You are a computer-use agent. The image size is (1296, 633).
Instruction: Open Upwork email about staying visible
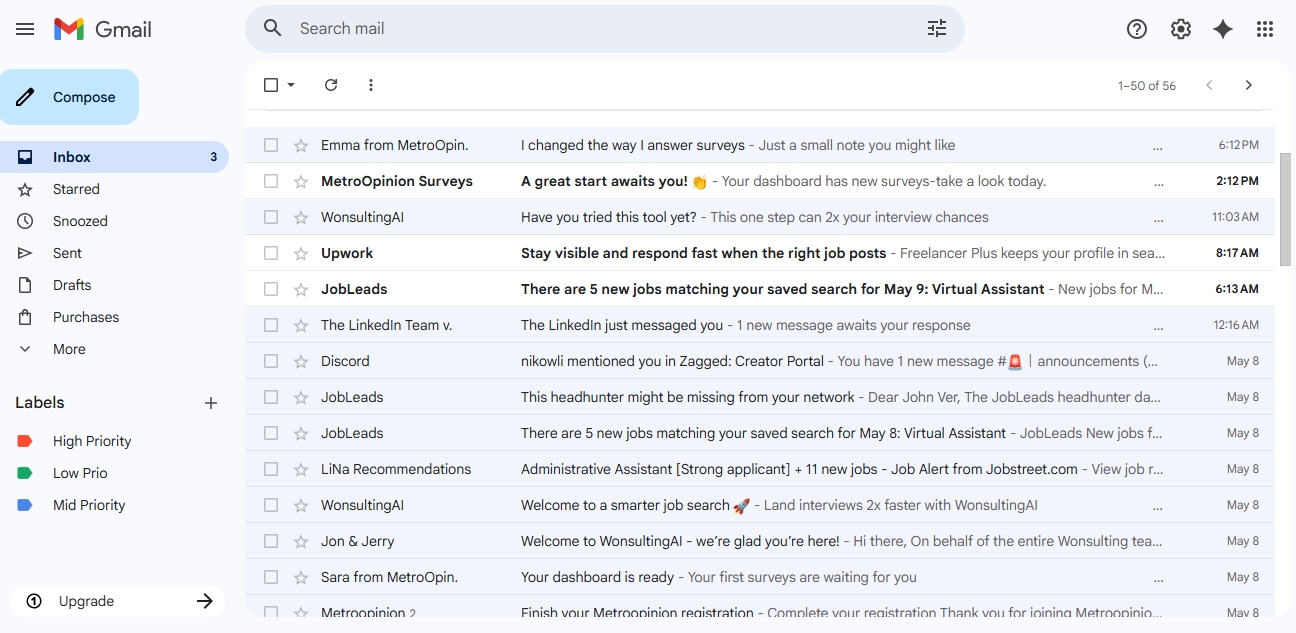[x=760, y=253]
